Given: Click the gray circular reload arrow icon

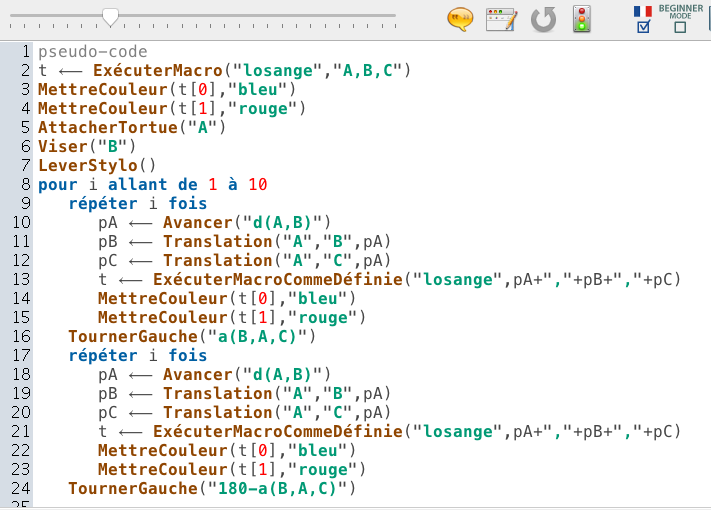Looking at the screenshot, I should click(x=543, y=19).
